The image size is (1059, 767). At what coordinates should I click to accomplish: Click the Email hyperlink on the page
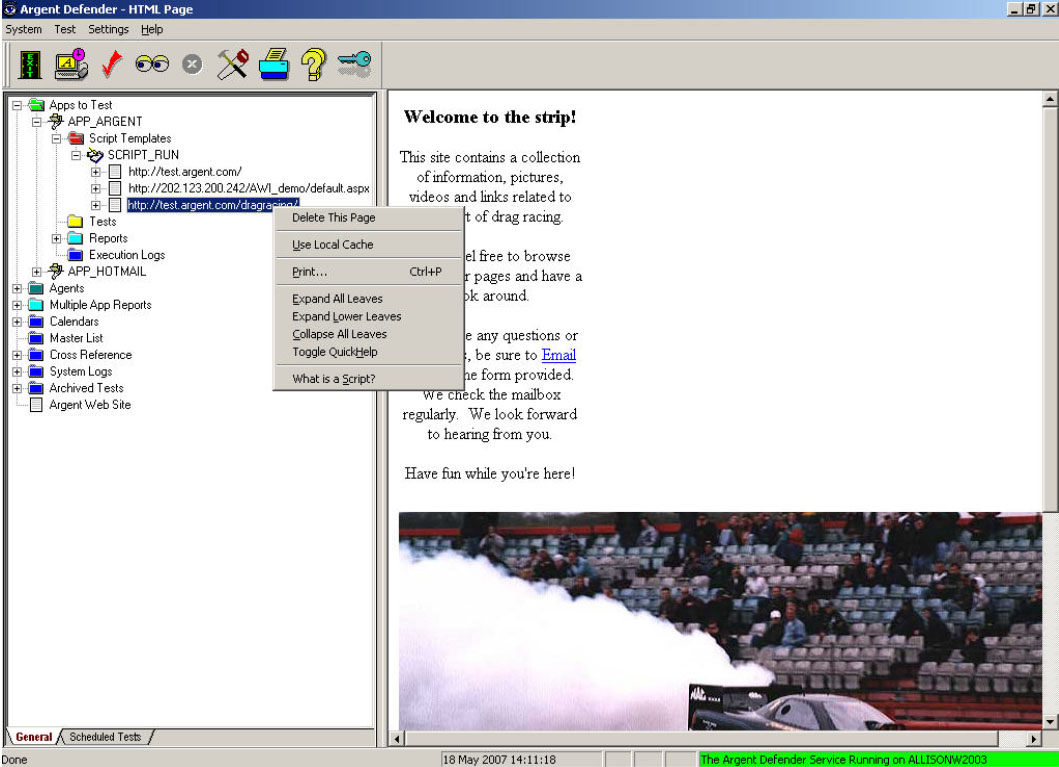click(x=558, y=355)
